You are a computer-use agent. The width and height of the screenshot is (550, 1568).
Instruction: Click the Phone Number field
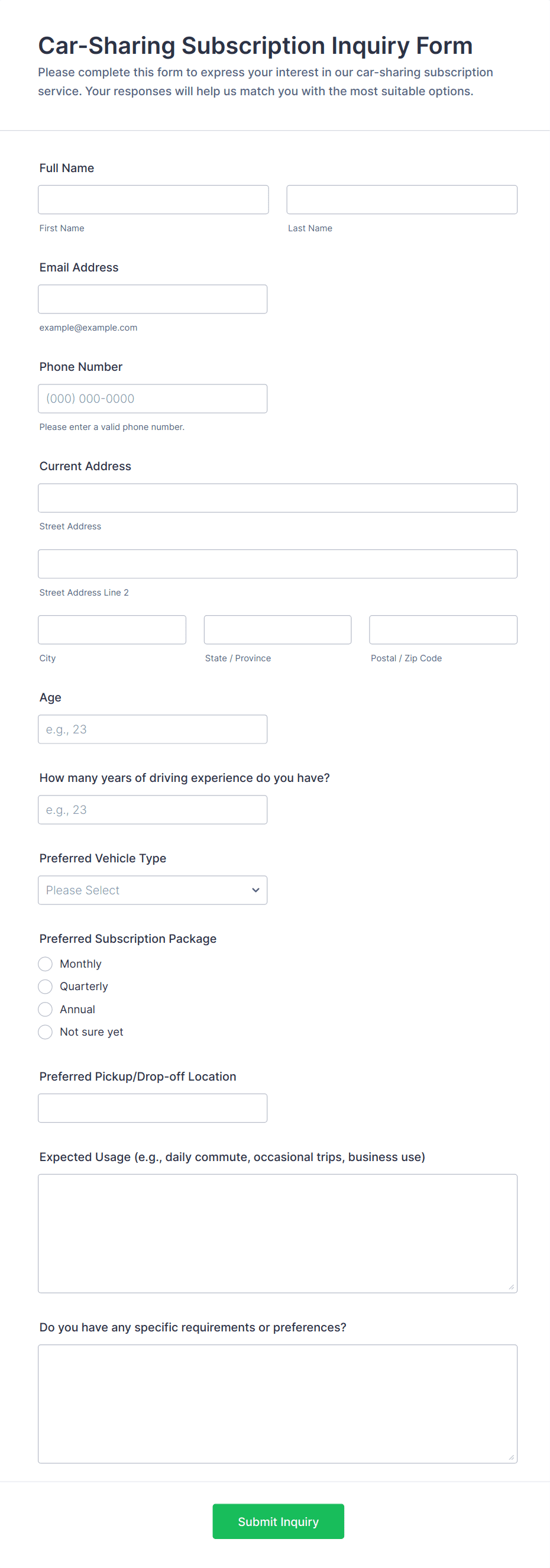pyautogui.click(x=152, y=399)
